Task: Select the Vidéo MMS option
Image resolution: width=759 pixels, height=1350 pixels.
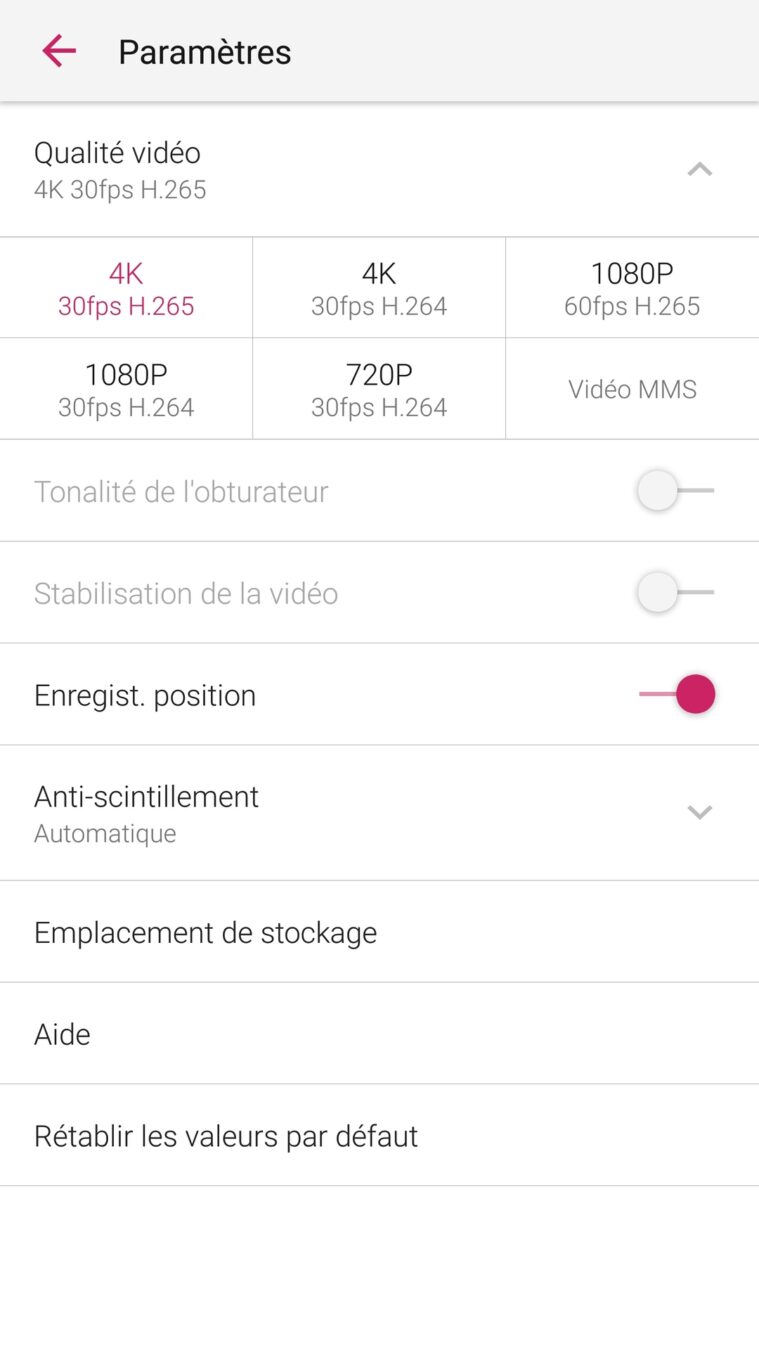Action: (632, 389)
